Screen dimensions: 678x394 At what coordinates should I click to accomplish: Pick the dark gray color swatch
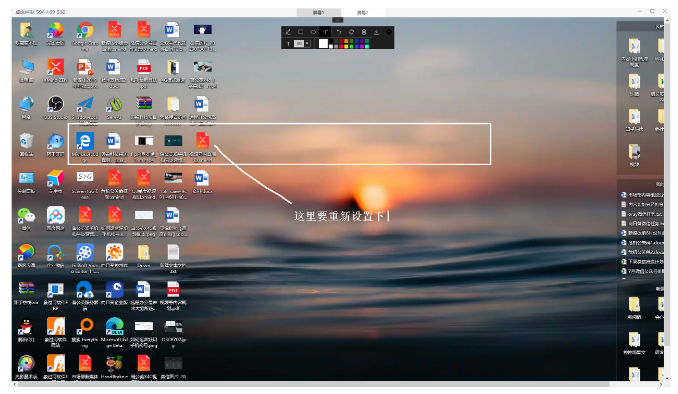tap(336, 41)
